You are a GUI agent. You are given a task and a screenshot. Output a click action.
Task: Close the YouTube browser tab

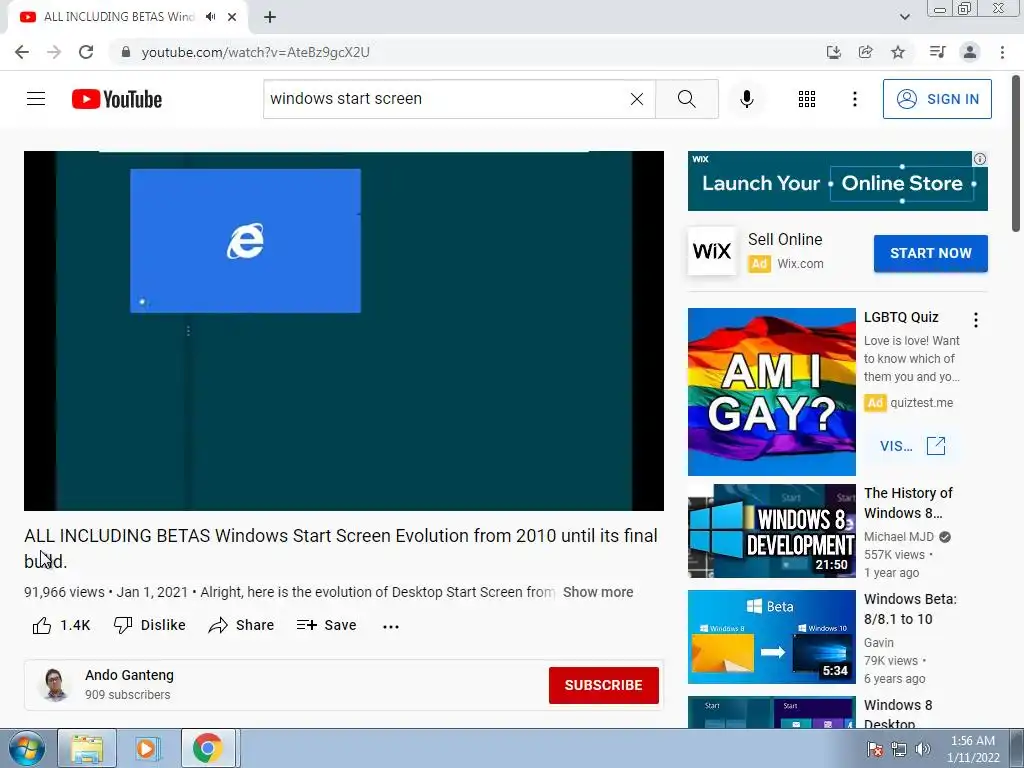(232, 17)
